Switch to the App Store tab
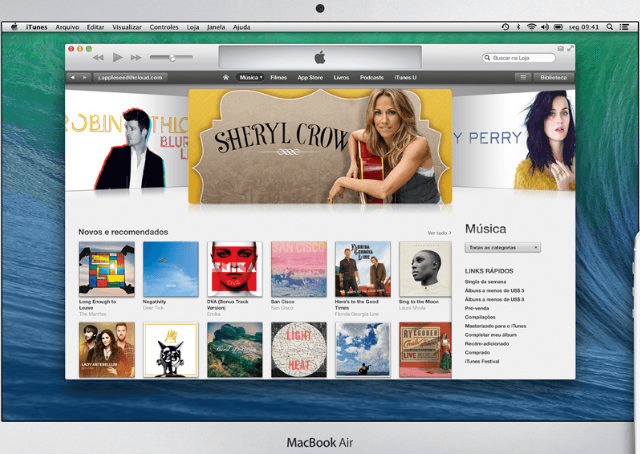Image resolution: width=640 pixels, height=454 pixels. (x=309, y=77)
